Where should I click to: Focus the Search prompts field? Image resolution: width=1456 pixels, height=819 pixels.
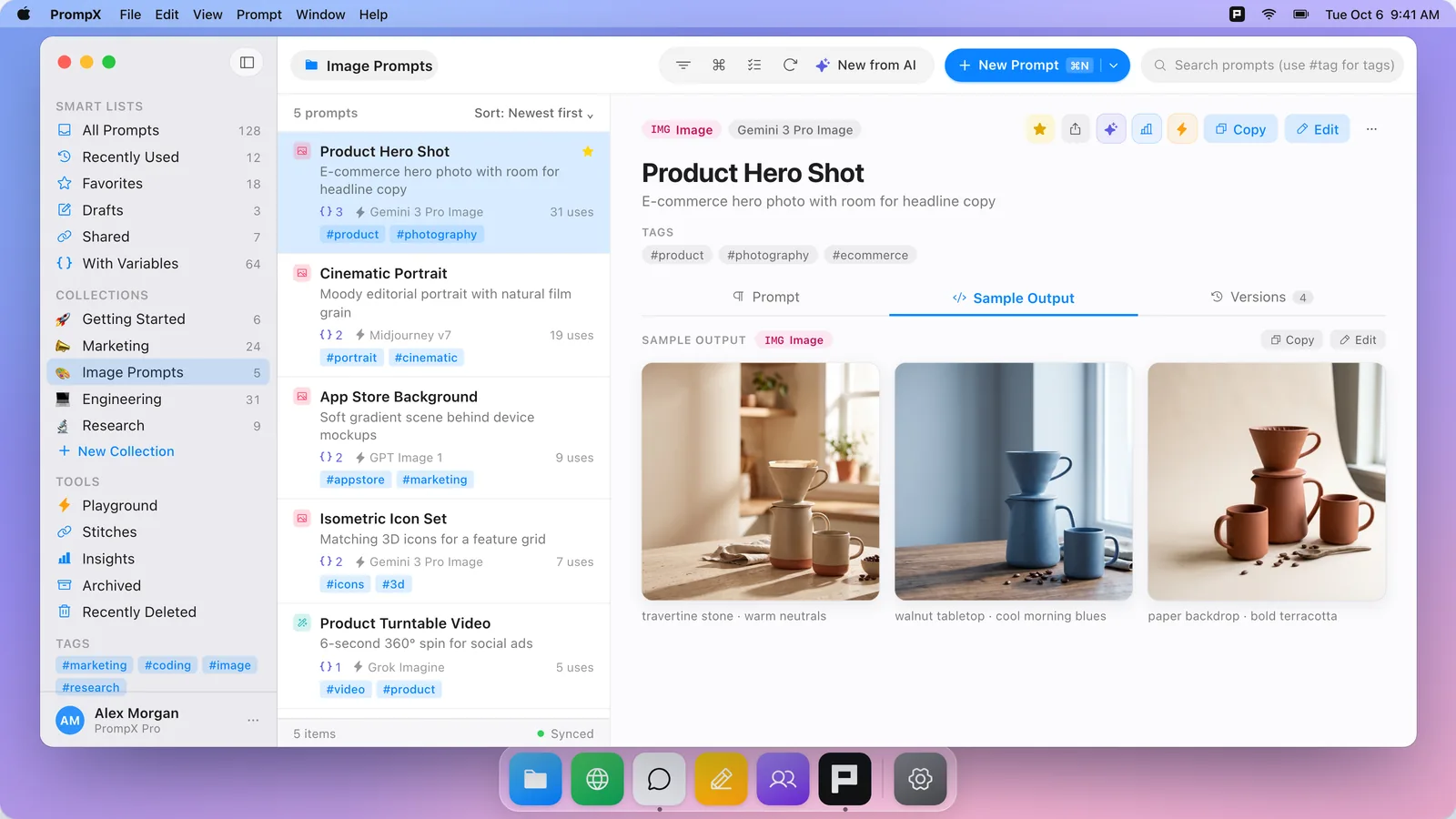(x=1273, y=66)
